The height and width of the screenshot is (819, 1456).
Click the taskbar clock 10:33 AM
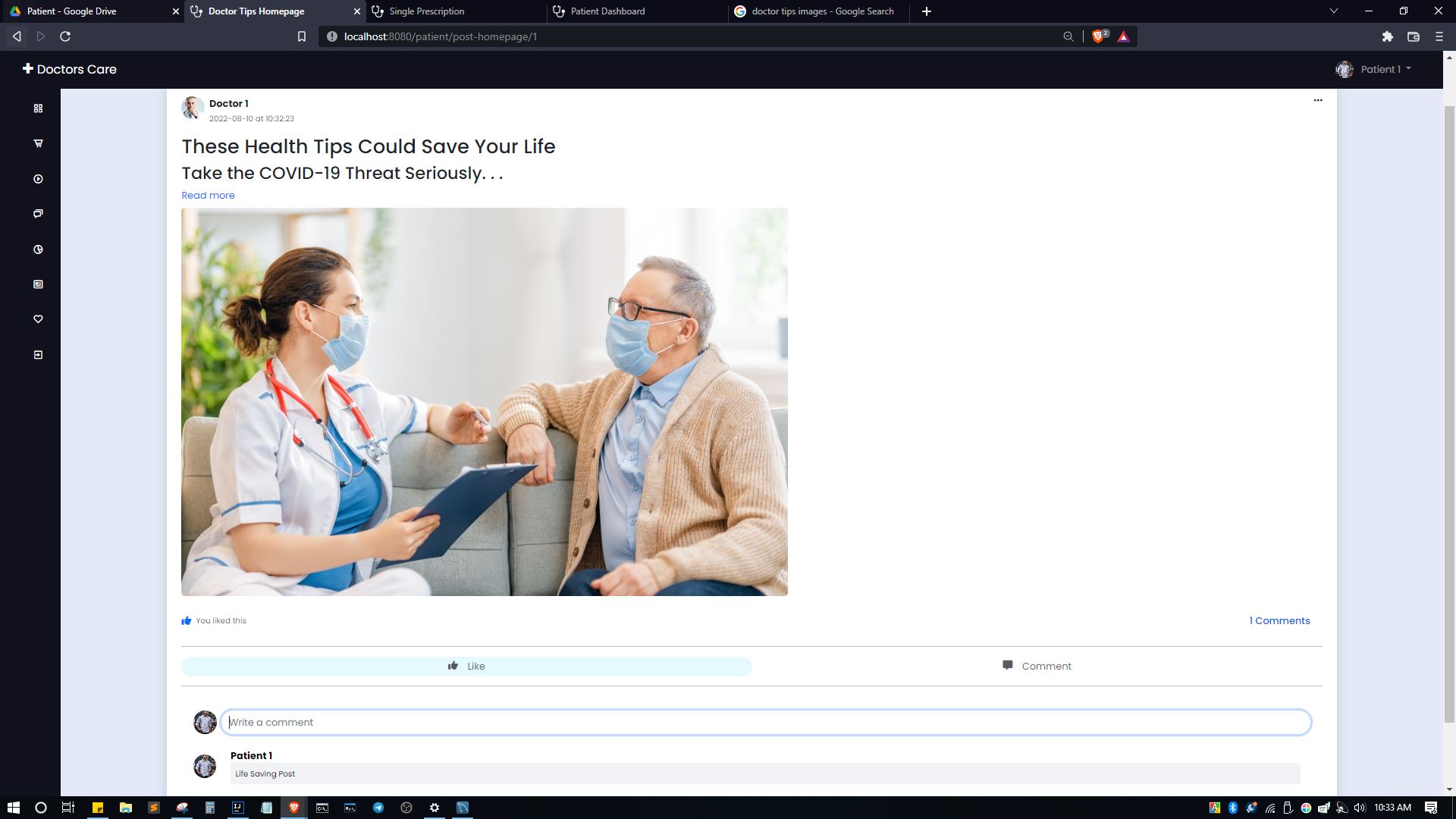point(1392,808)
